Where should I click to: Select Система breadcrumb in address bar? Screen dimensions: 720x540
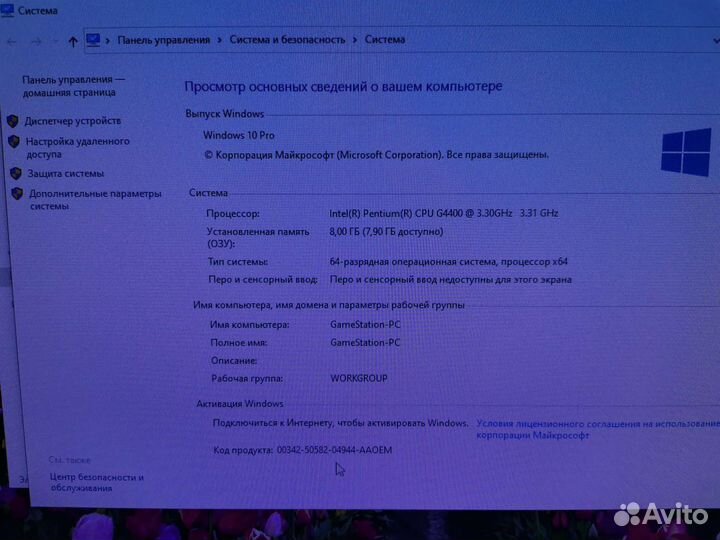(x=385, y=39)
